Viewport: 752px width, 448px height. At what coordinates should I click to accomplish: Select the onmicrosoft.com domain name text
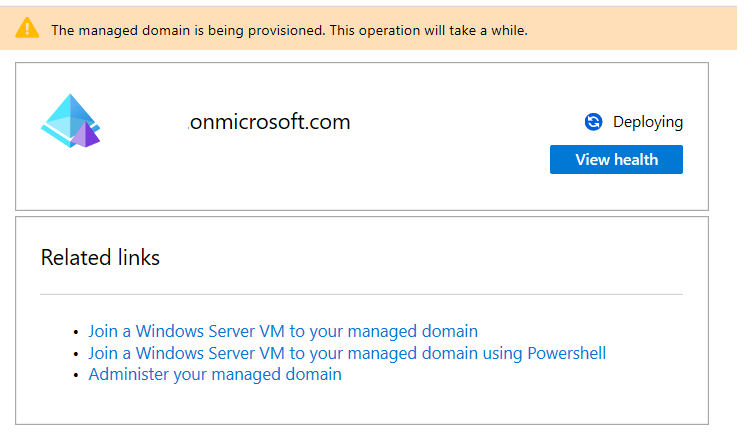click(x=270, y=123)
